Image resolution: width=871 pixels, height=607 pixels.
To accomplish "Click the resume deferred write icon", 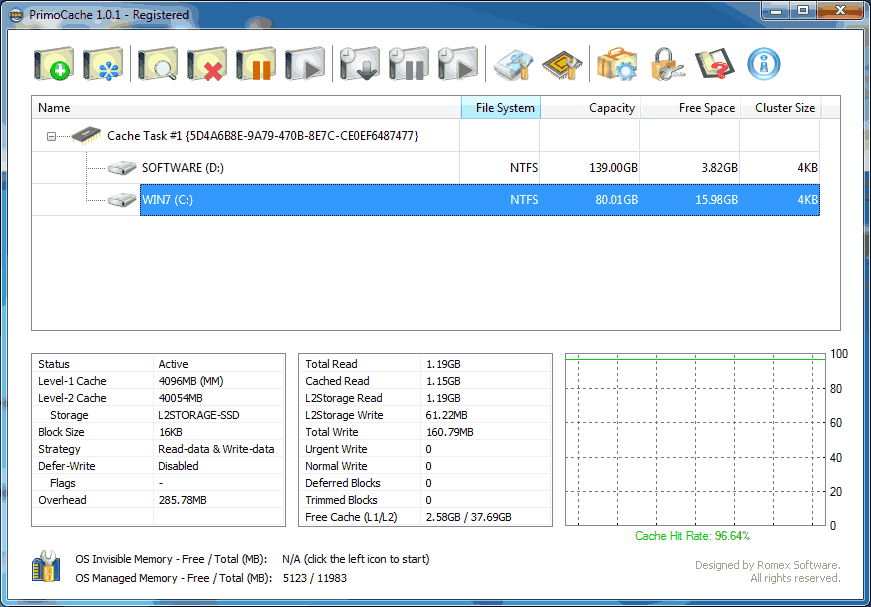I will (x=457, y=64).
